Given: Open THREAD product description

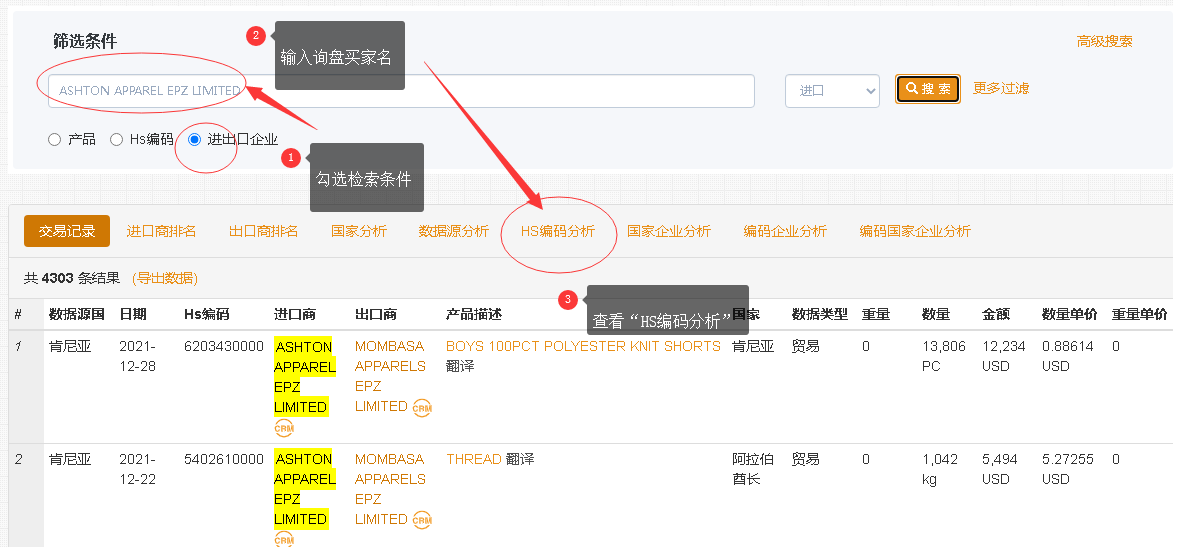Looking at the screenshot, I should tap(474, 459).
